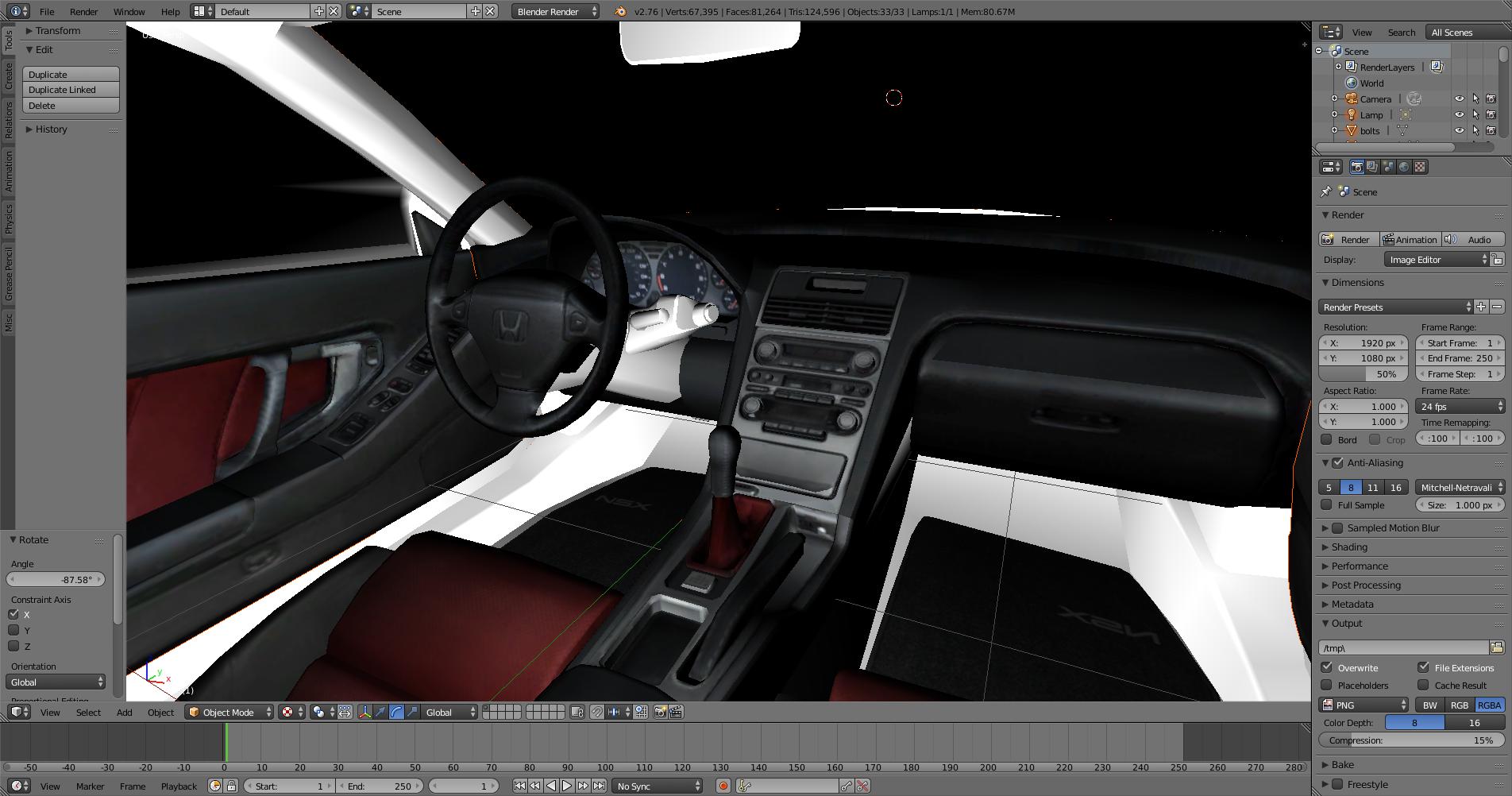This screenshot has height=796, width=1512.
Task: Open the World properties tab icon
Action: tap(1404, 167)
